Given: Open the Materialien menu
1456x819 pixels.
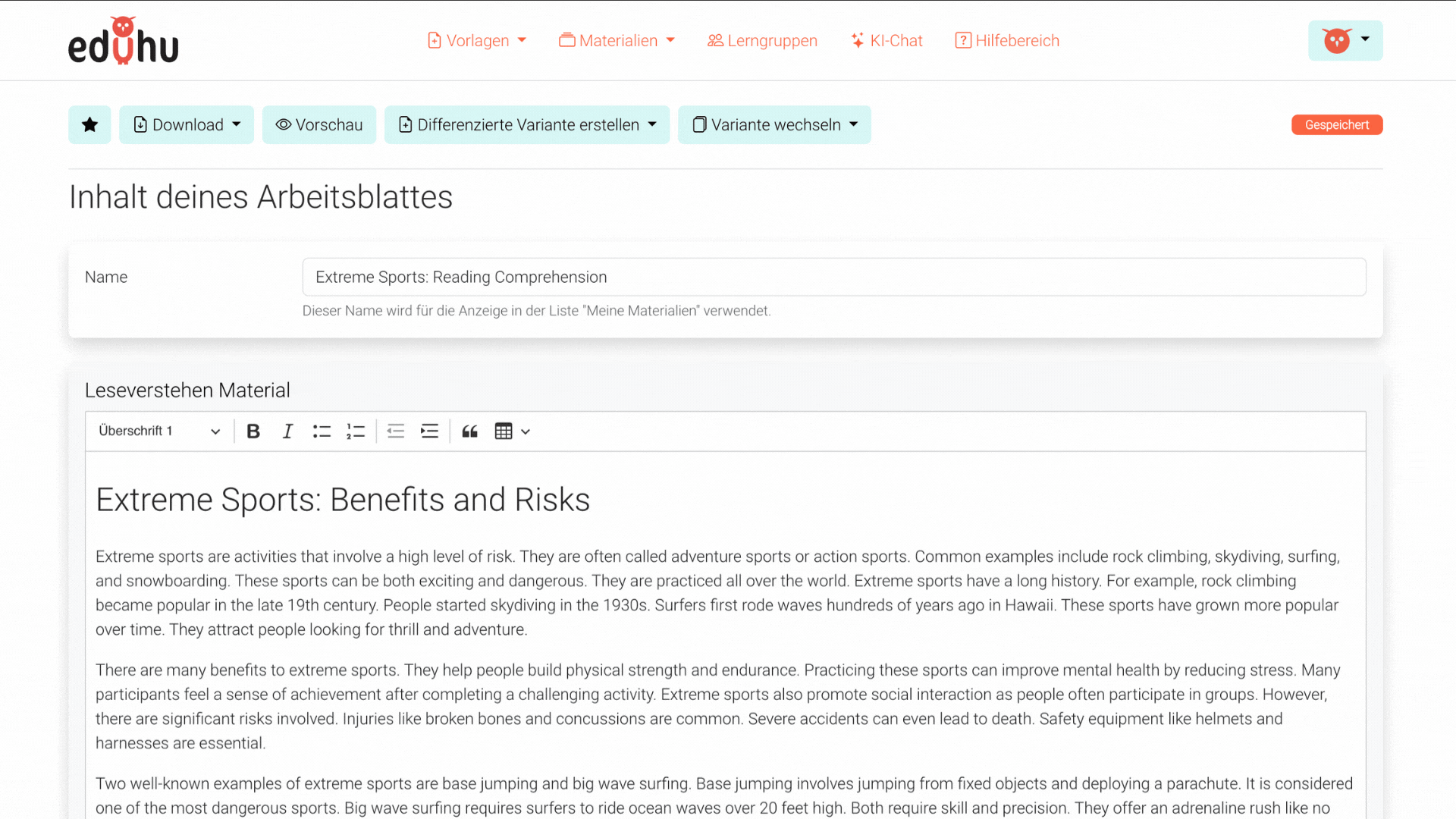Looking at the screenshot, I should (x=617, y=41).
